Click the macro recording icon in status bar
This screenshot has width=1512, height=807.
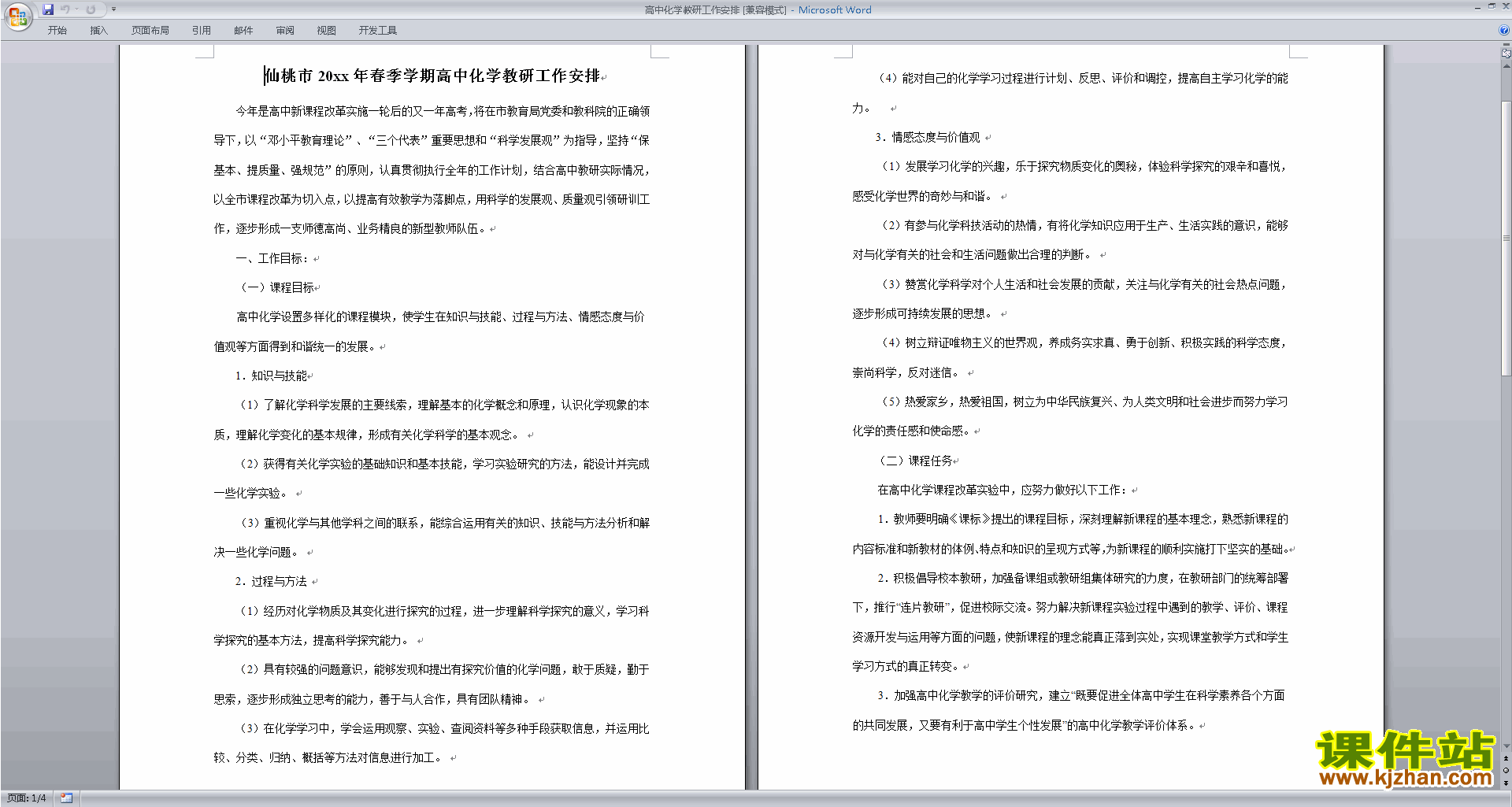tap(66, 798)
